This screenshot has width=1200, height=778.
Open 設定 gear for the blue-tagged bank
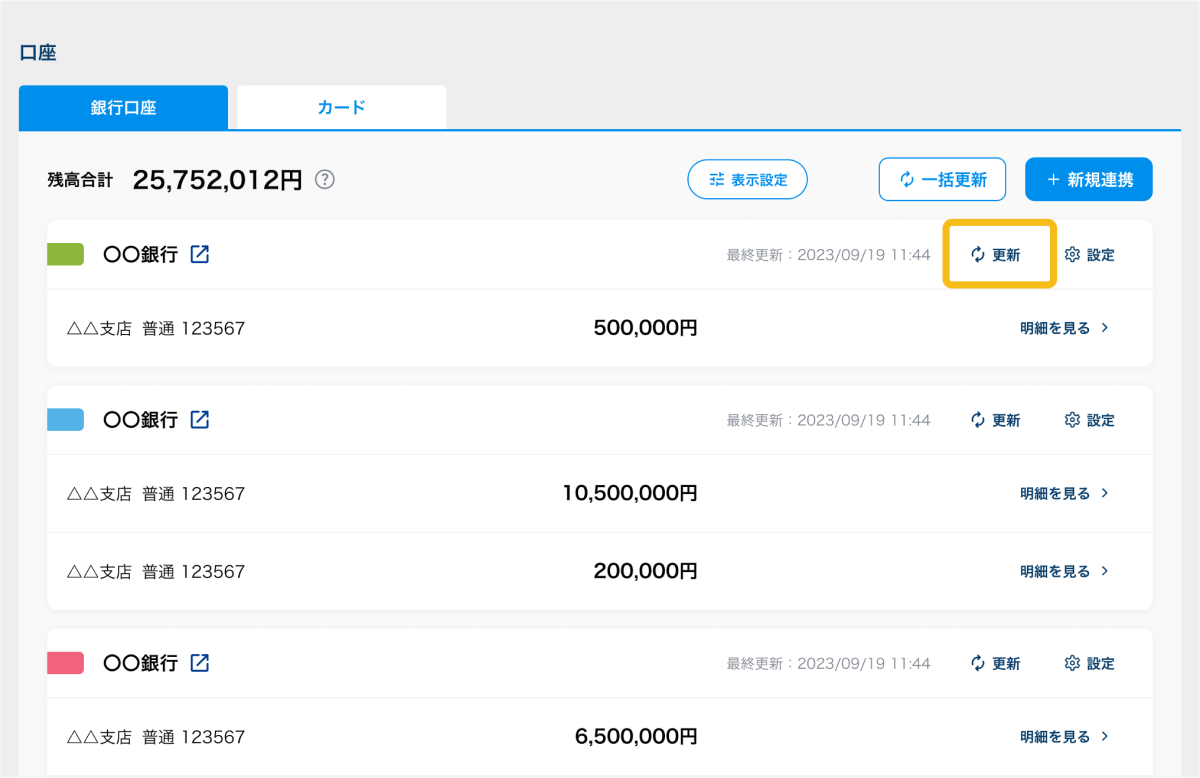pos(1090,420)
